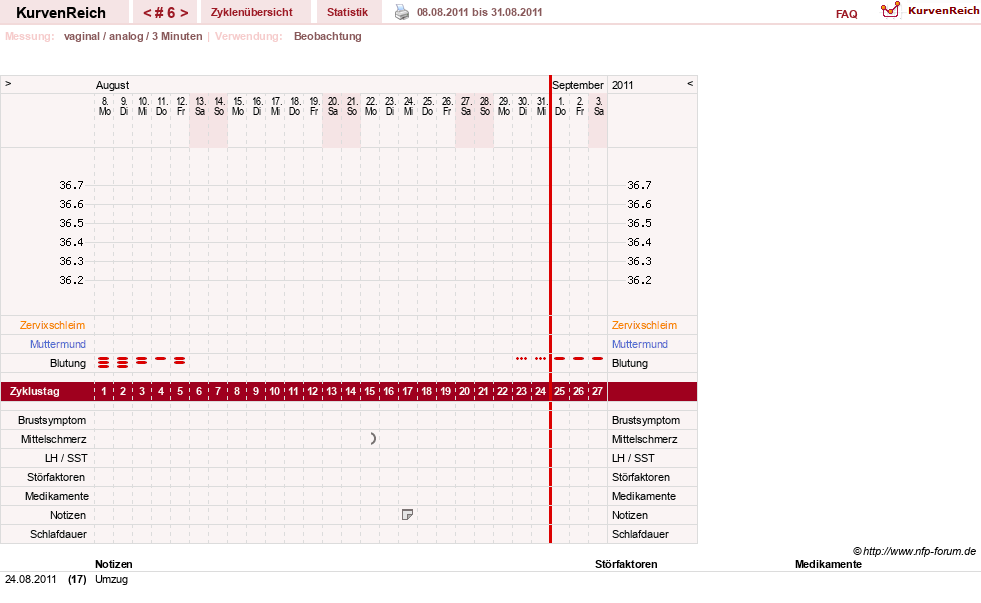The height and width of the screenshot is (603, 981).
Task: Click the September month header
Action: [x=577, y=85]
